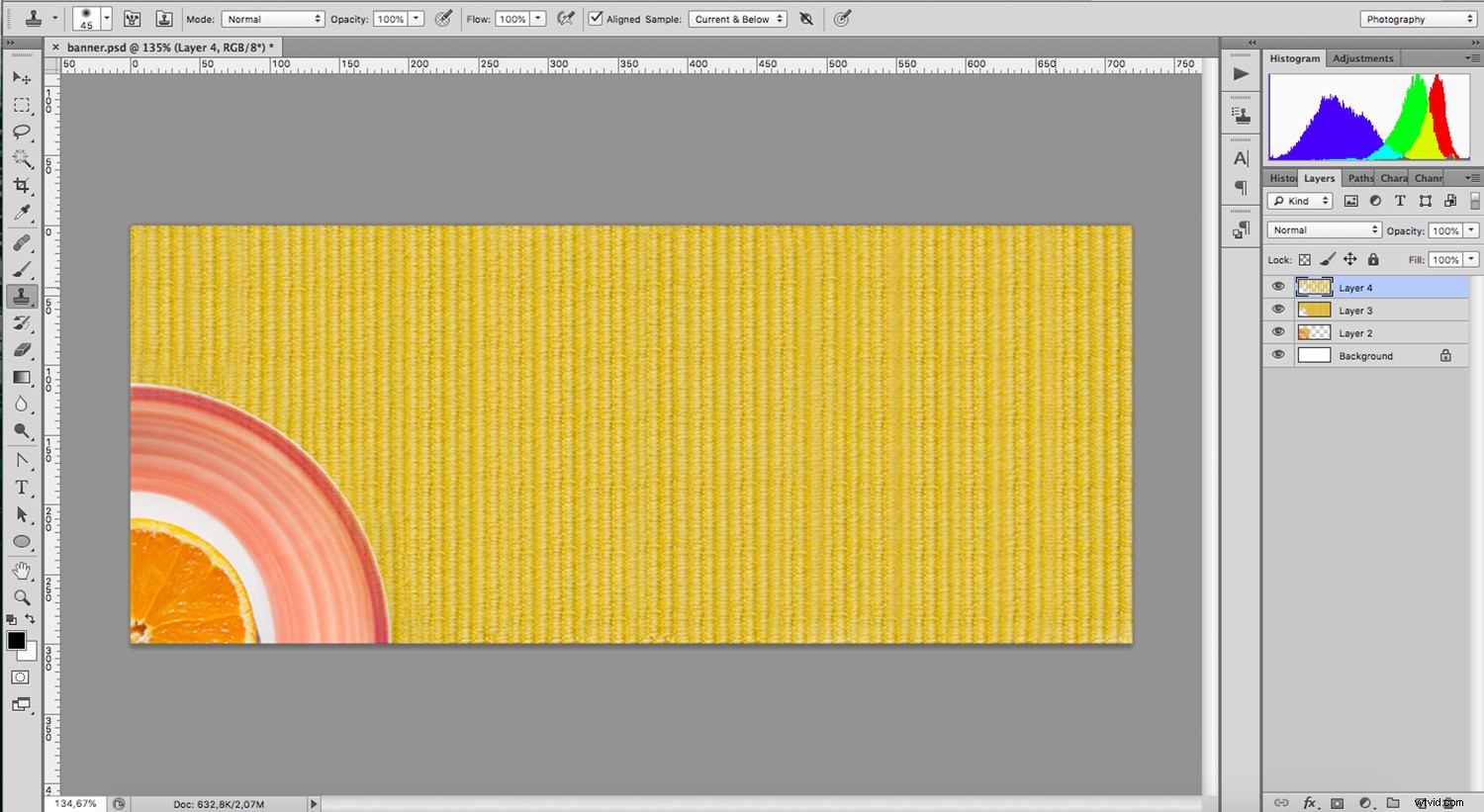The height and width of the screenshot is (812, 1484).
Task: Open the Clone Source panel icon
Action: [163, 18]
